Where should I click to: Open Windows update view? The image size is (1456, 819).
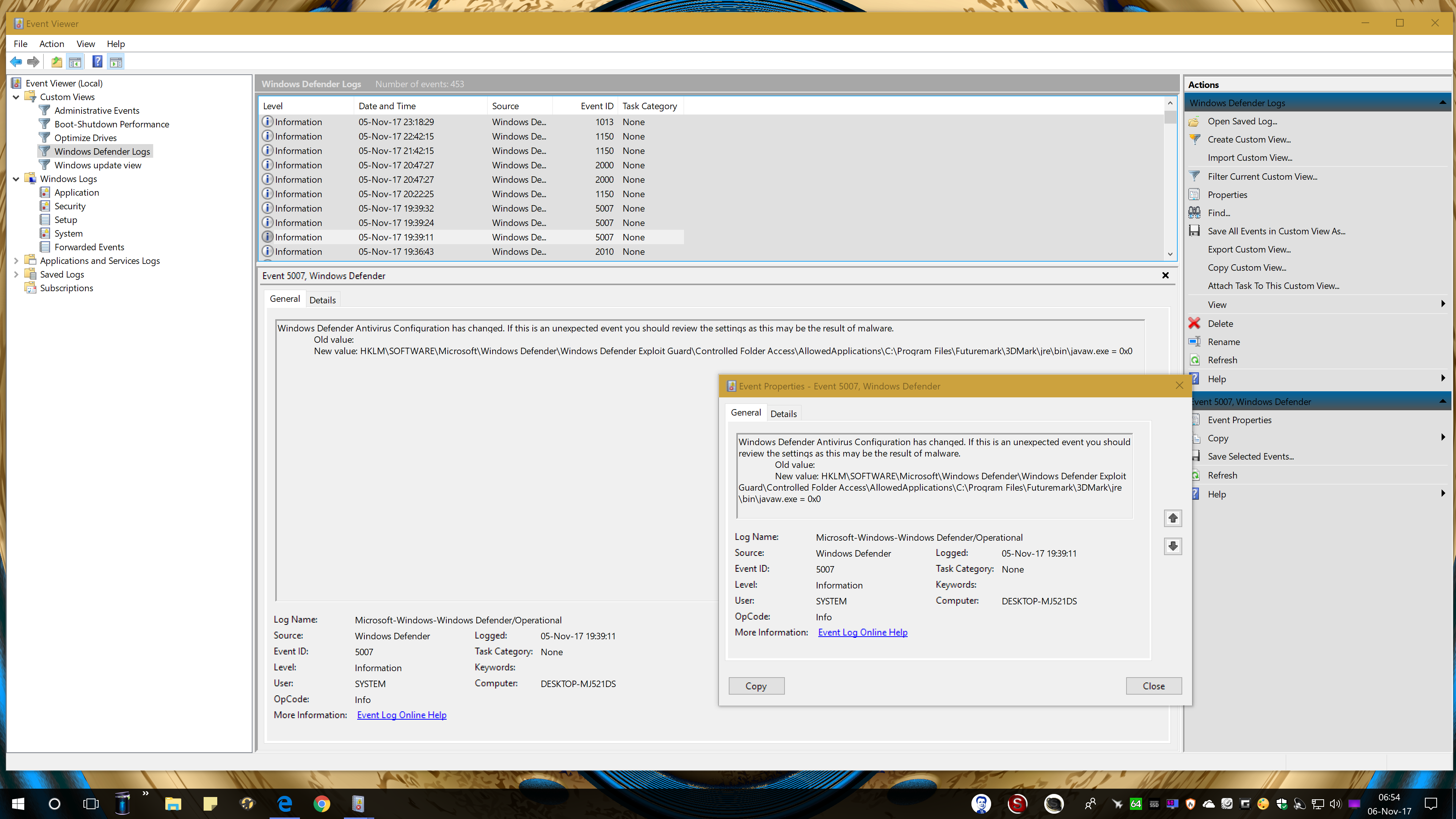click(98, 165)
